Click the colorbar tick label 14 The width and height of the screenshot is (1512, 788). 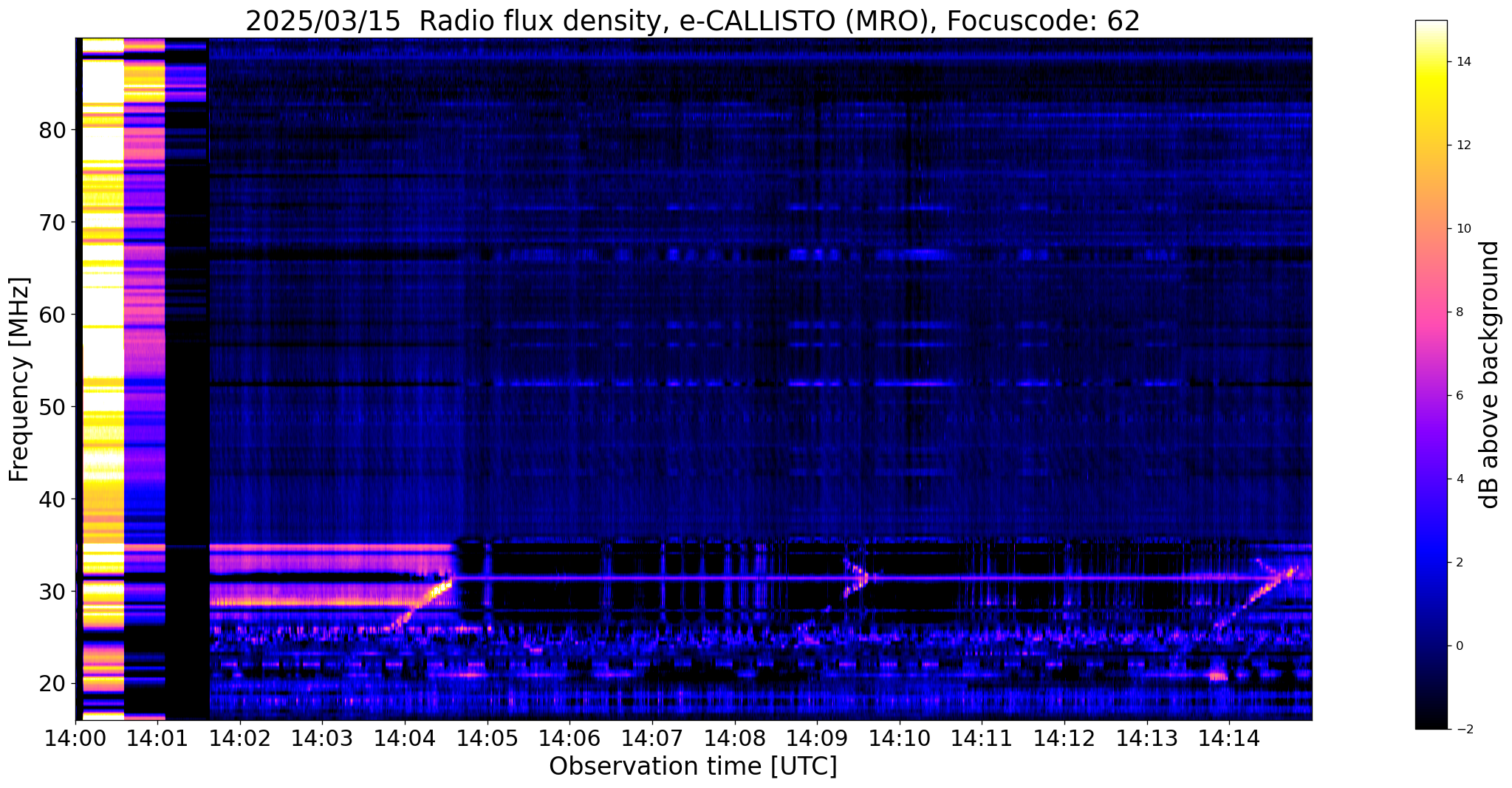1463,62
